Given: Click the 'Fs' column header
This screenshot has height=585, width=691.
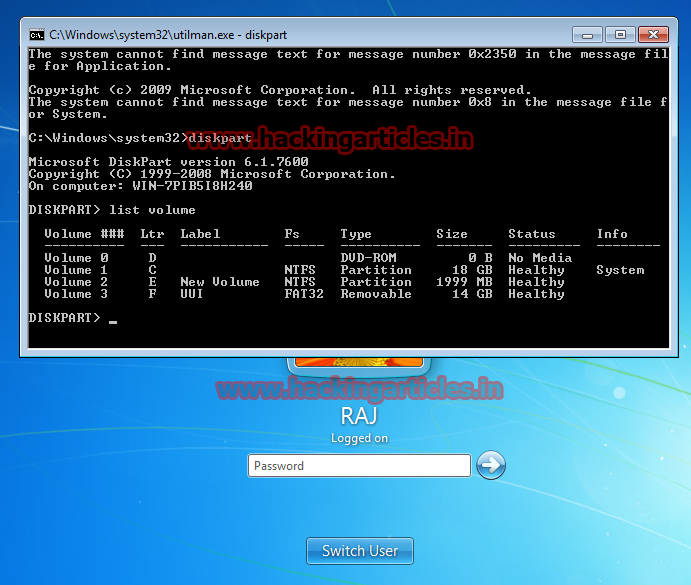Looking at the screenshot, I should pyautogui.click(x=292, y=234).
